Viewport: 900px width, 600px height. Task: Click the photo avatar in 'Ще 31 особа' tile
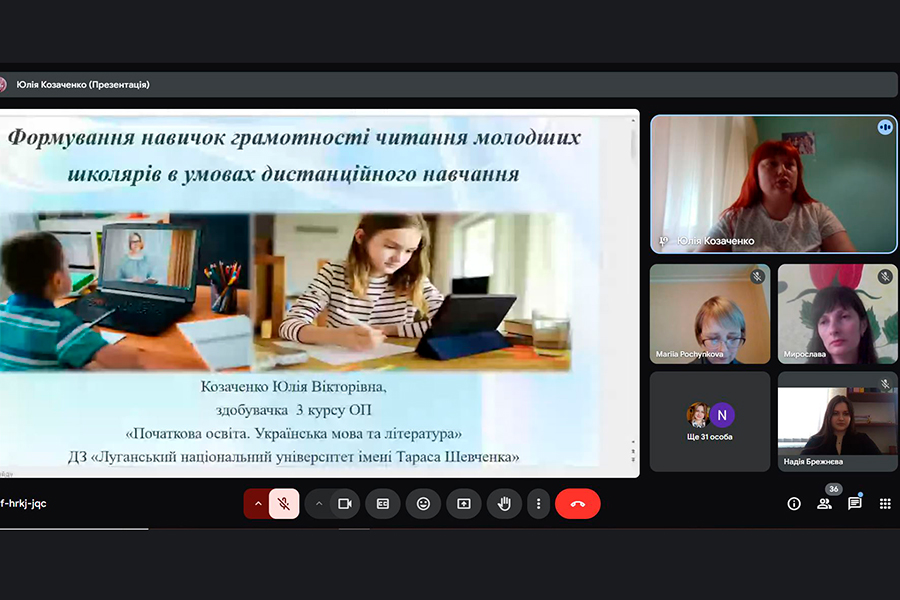click(698, 415)
